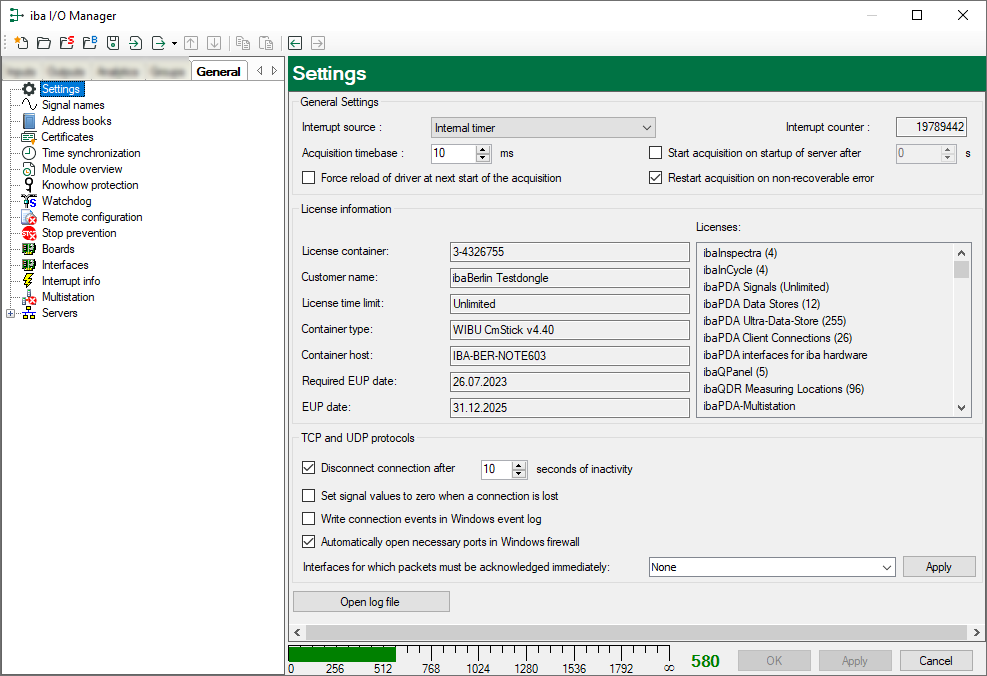This screenshot has height=676, width=987.
Task: Expand the Servers tree node
Action: tap(11, 313)
